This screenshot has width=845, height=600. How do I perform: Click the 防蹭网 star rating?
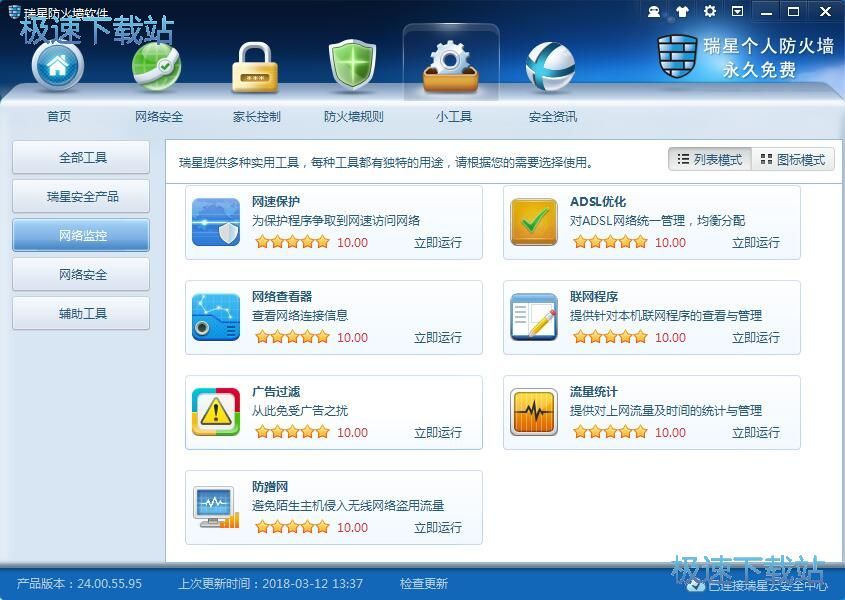click(x=292, y=527)
